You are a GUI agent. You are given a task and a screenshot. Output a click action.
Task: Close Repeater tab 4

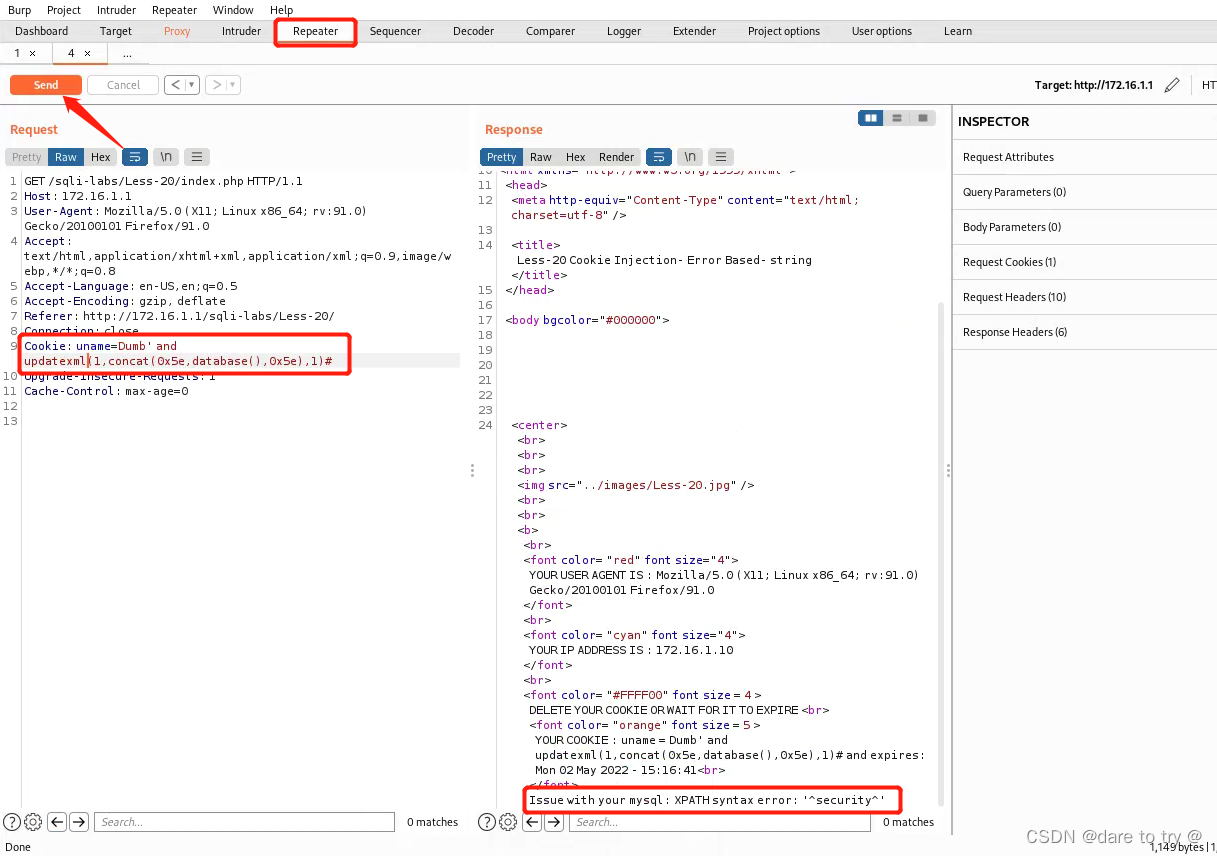tap(87, 53)
